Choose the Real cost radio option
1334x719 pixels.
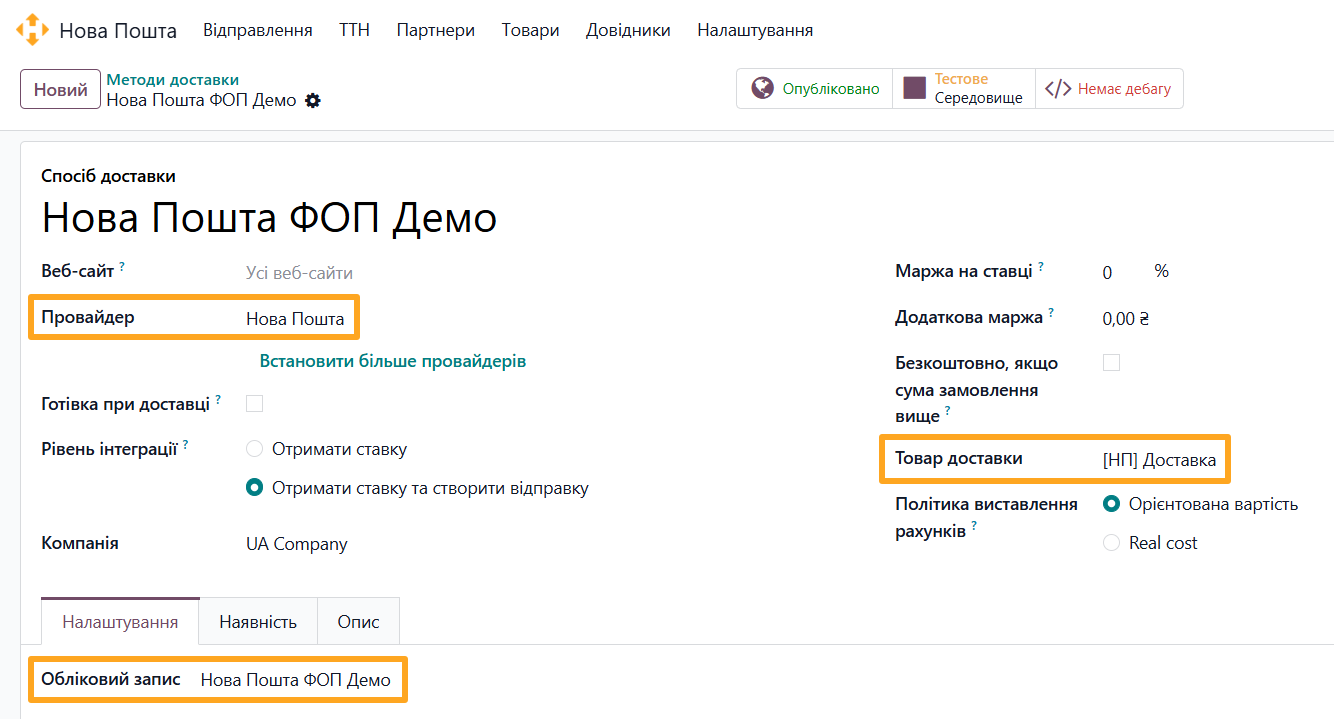(x=1111, y=543)
